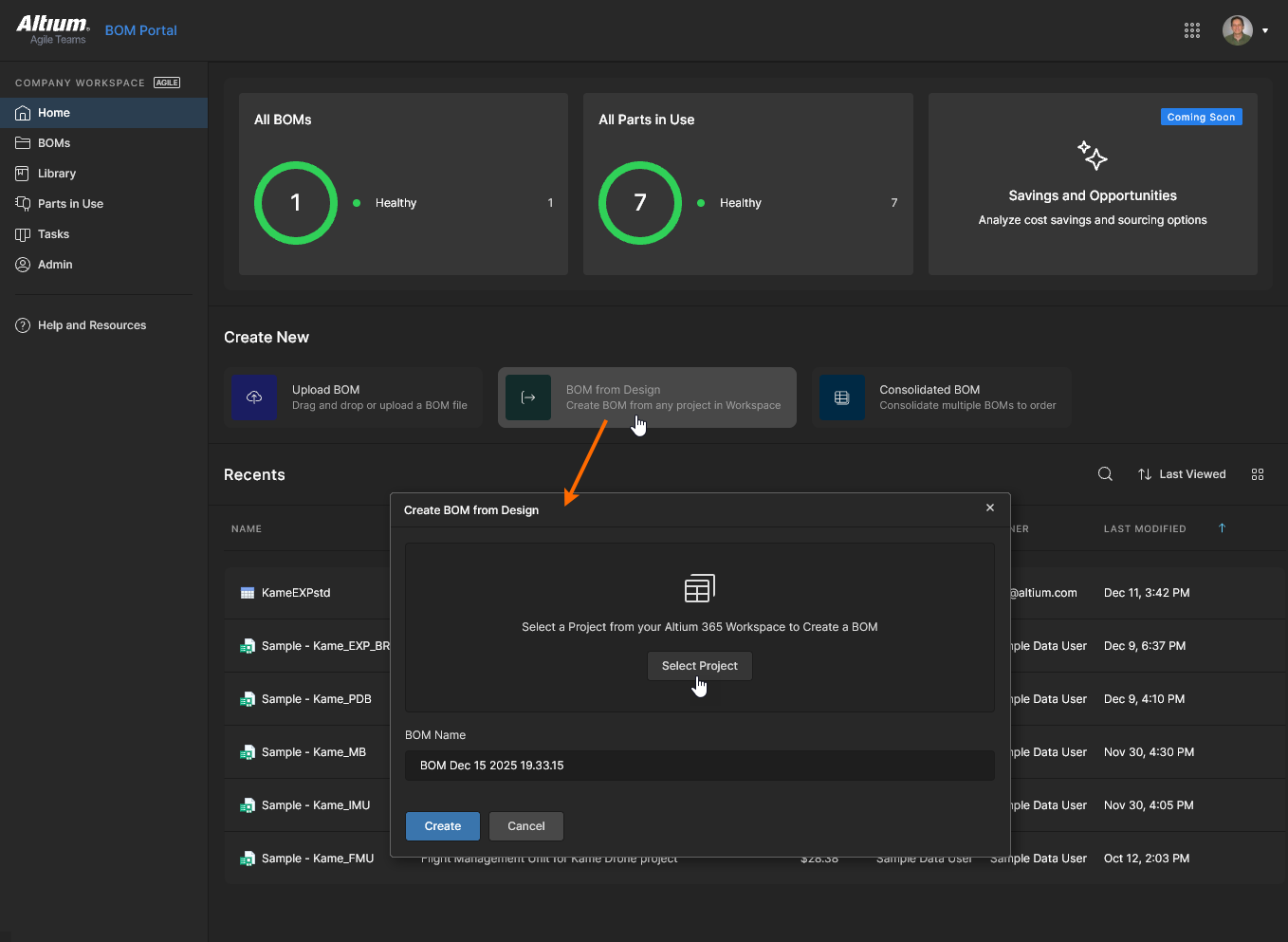Click the Consolidated BOM icon

841,397
